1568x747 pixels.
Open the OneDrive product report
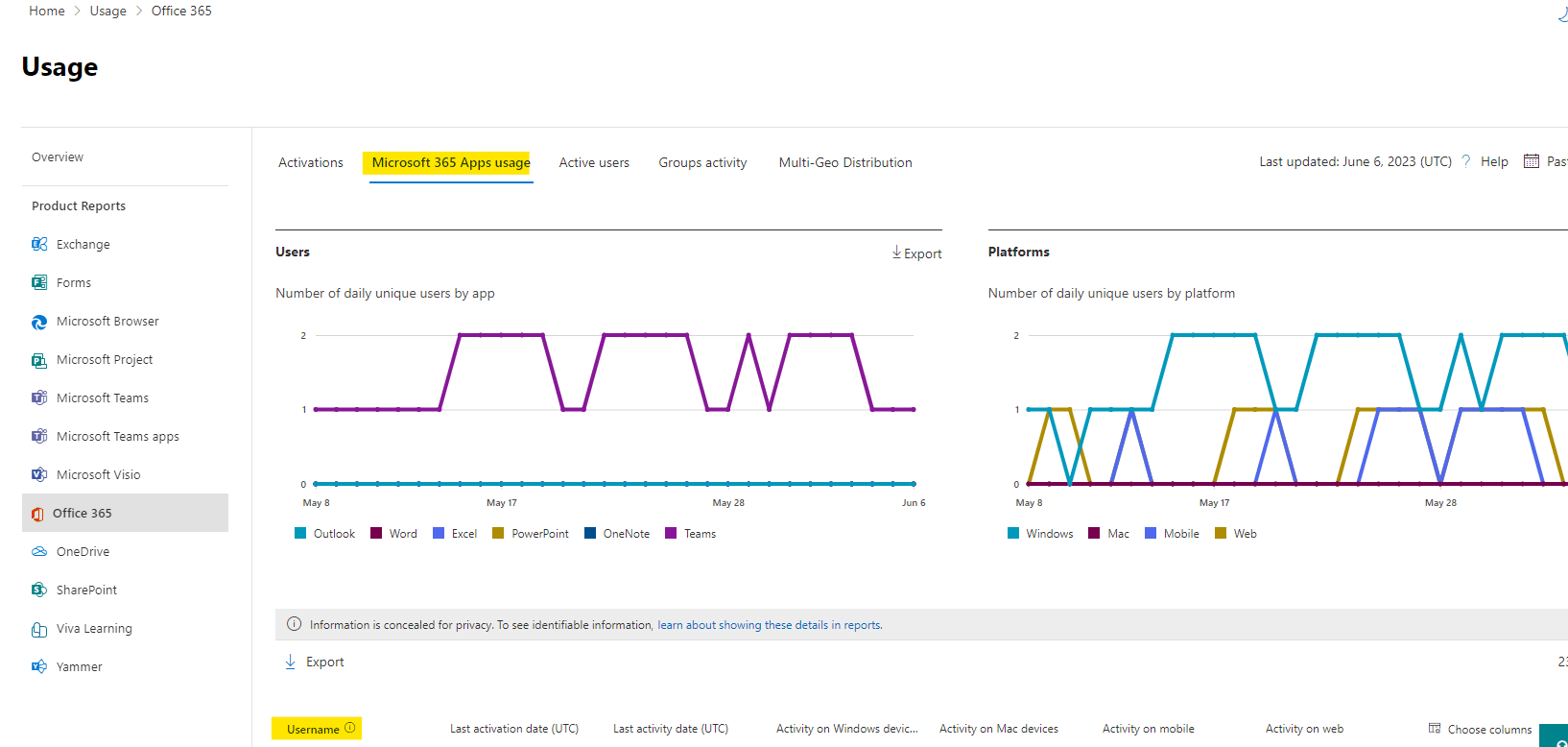tap(83, 551)
